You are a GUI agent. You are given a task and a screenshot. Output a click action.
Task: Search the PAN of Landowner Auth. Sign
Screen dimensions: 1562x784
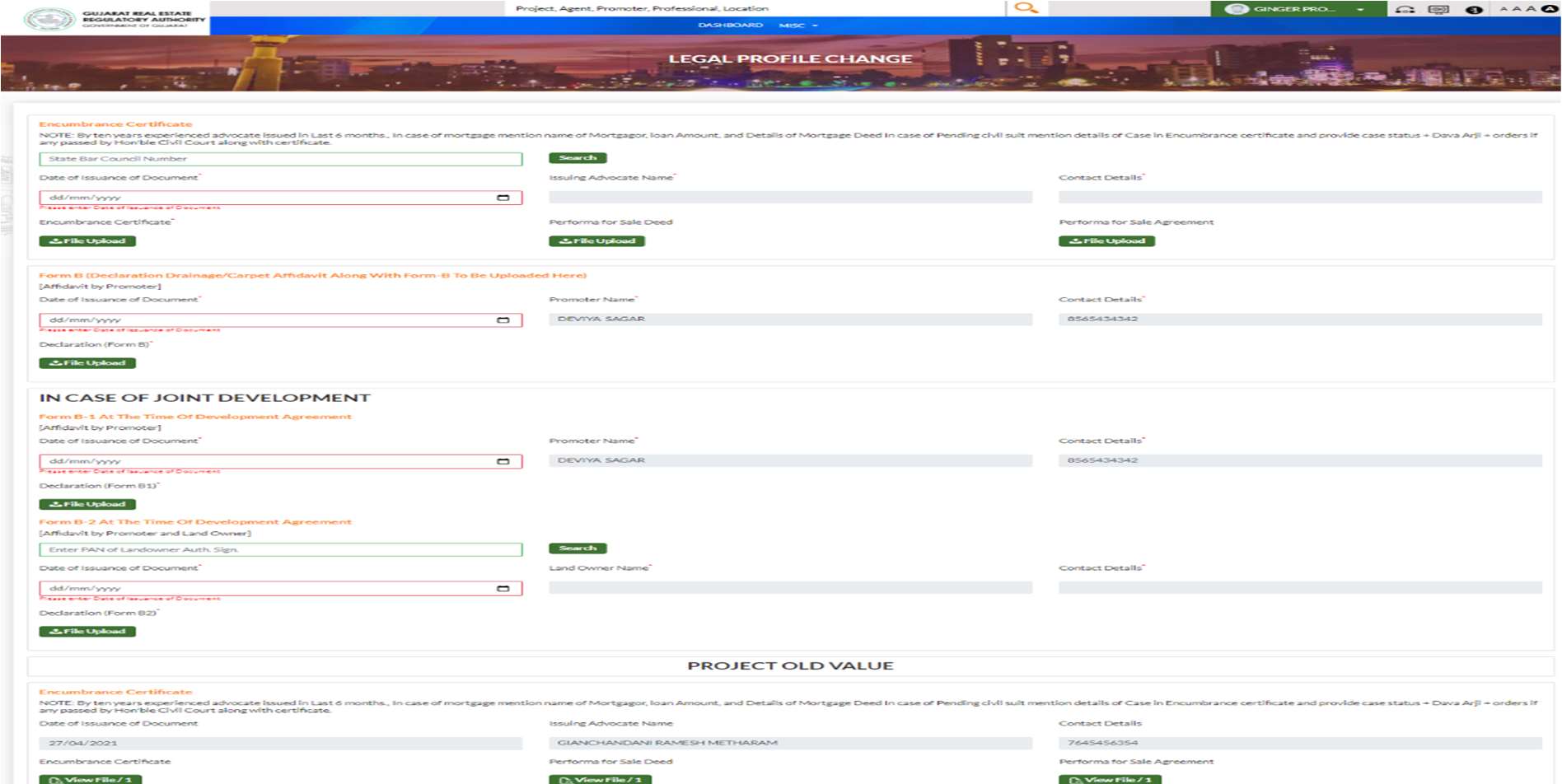[578, 548]
